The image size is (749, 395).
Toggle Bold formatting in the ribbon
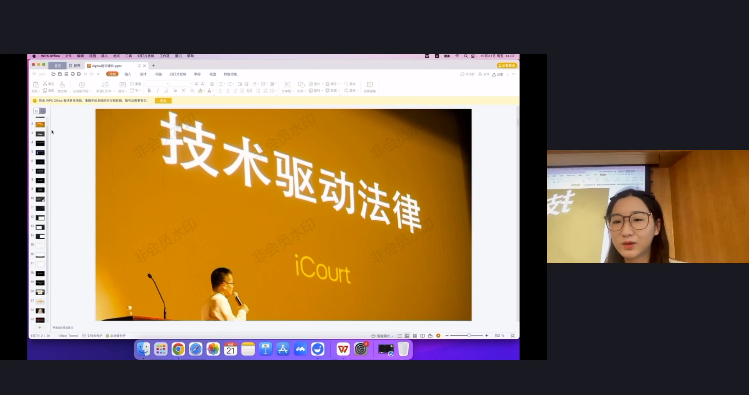(149, 90)
